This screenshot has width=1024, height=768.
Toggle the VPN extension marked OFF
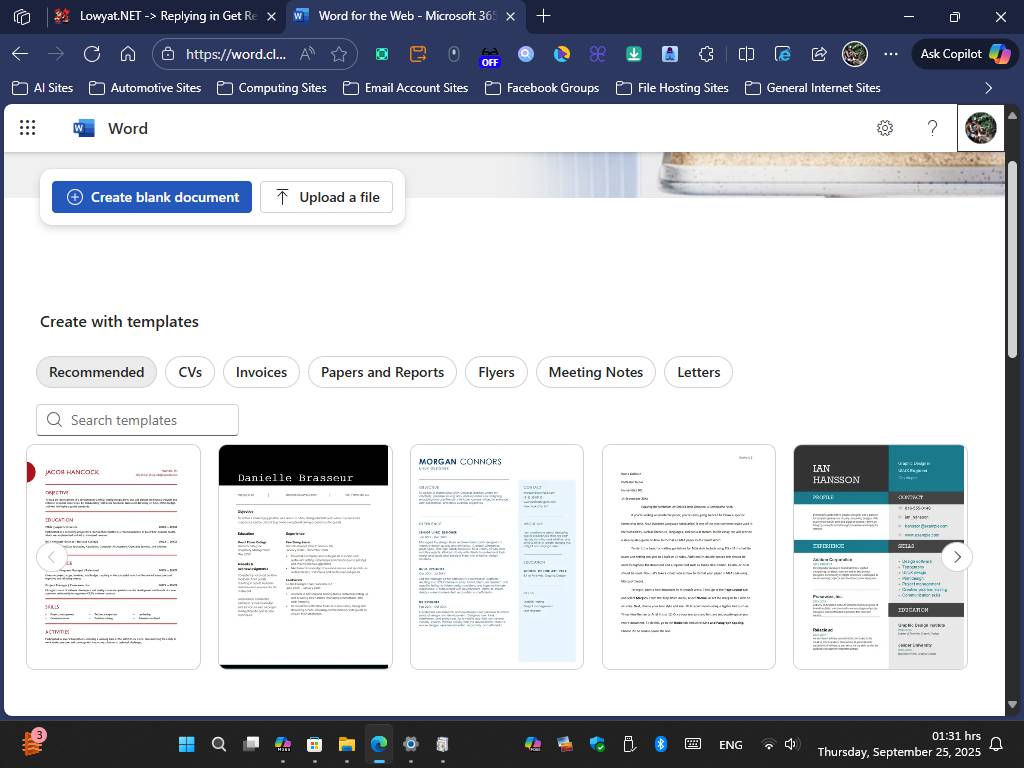tap(489, 54)
